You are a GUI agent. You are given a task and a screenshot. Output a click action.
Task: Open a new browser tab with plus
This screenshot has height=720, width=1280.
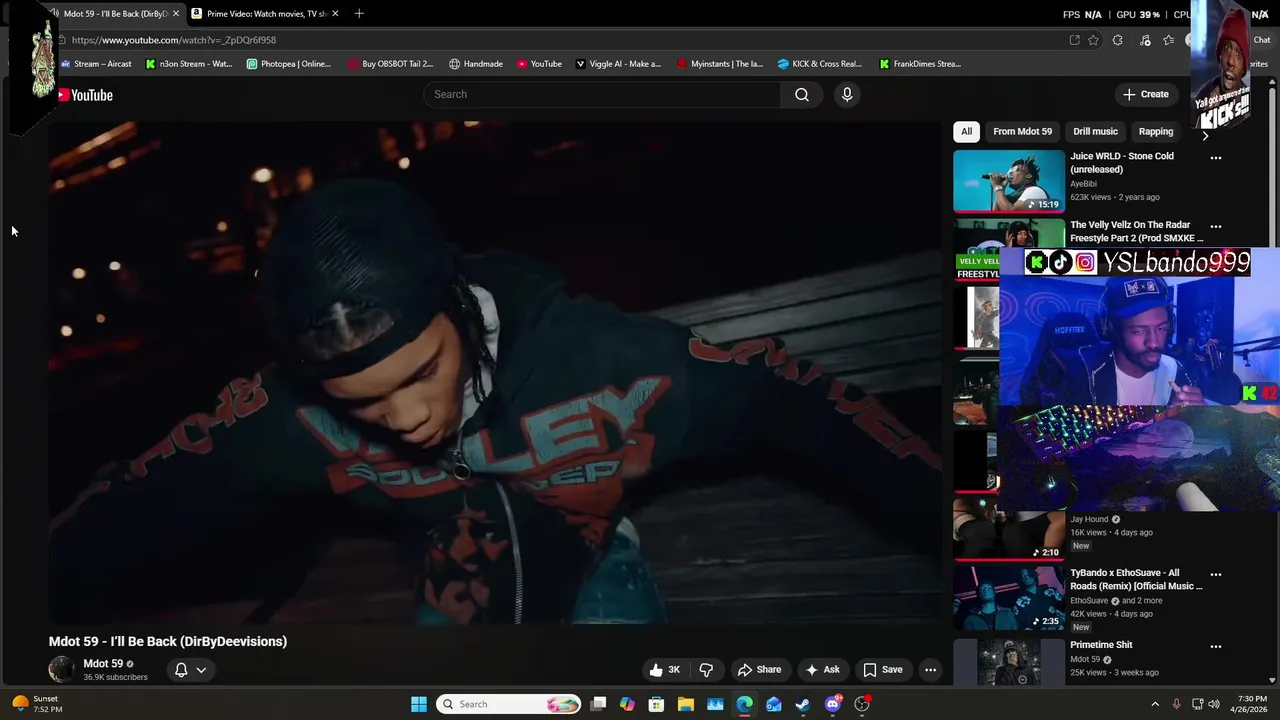tap(359, 14)
